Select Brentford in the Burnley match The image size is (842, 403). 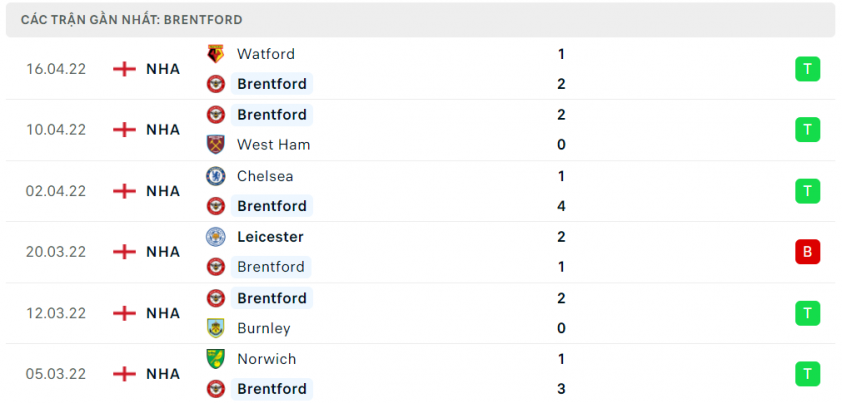272,298
